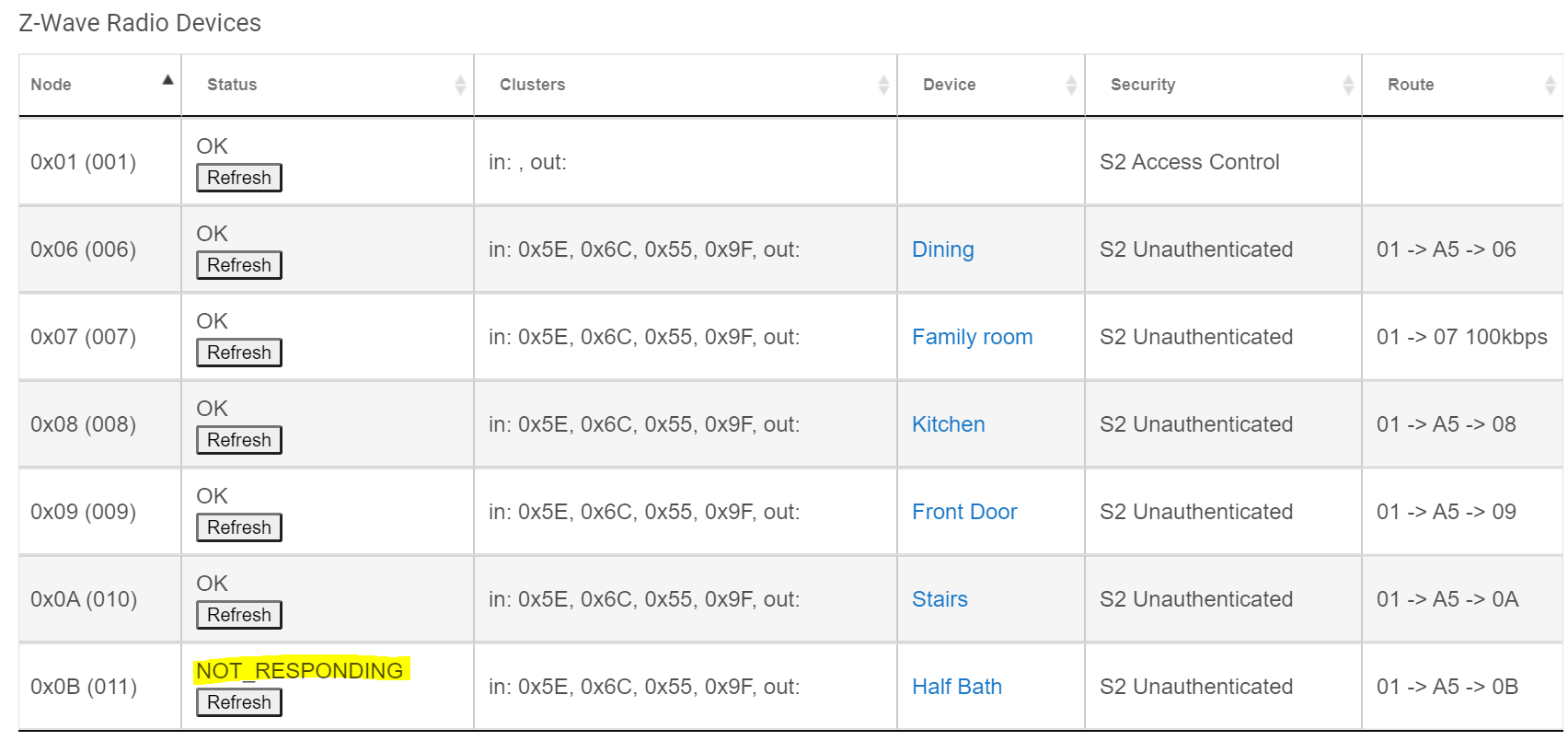Sort table by Node column arrow

tap(167, 80)
